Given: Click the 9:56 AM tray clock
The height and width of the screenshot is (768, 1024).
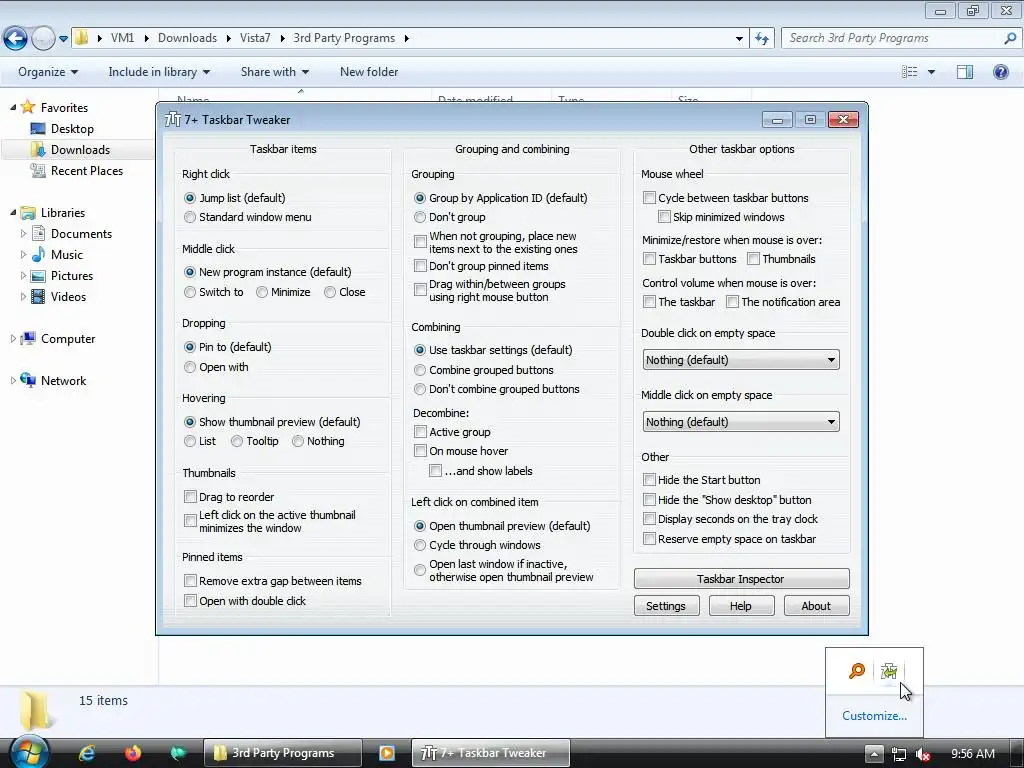Looking at the screenshot, I should (973, 754).
